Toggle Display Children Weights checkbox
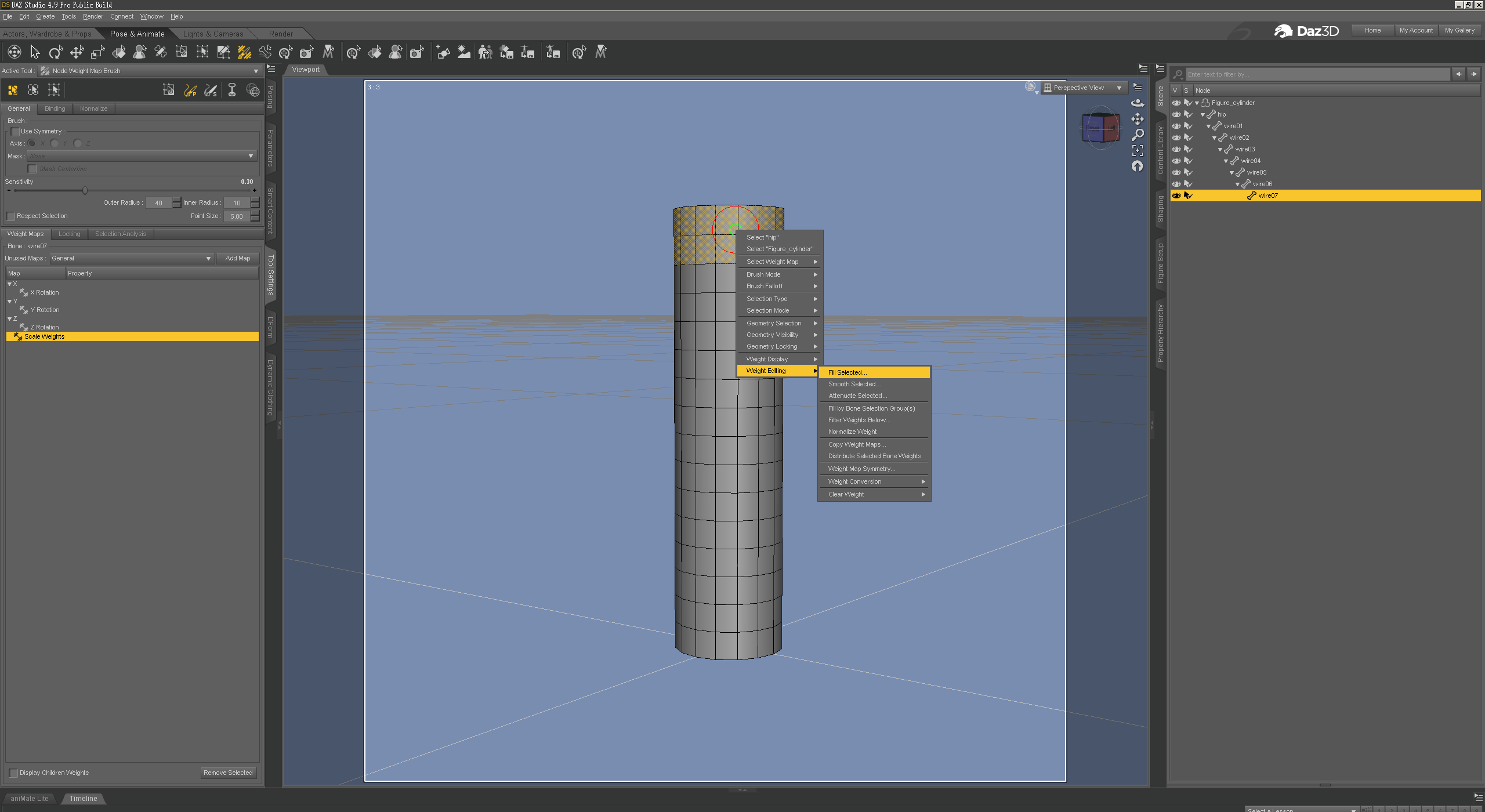The width and height of the screenshot is (1485, 812). point(14,773)
